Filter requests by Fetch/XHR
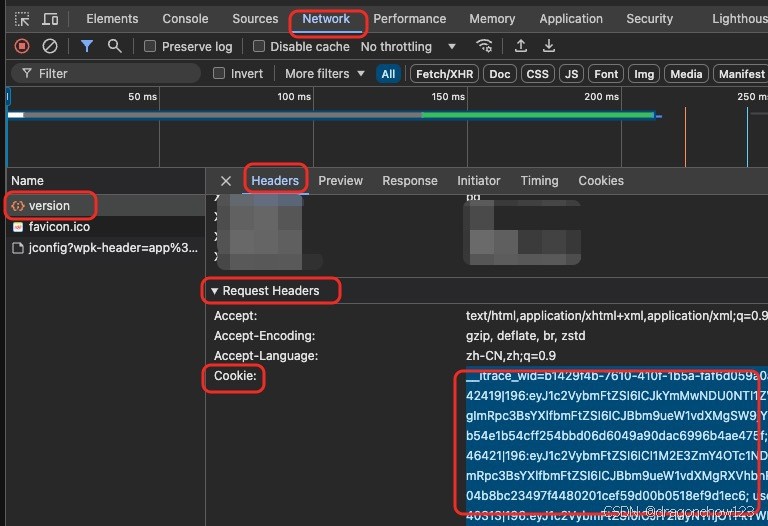The width and height of the screenshot is (768, 526). (445, 74)
